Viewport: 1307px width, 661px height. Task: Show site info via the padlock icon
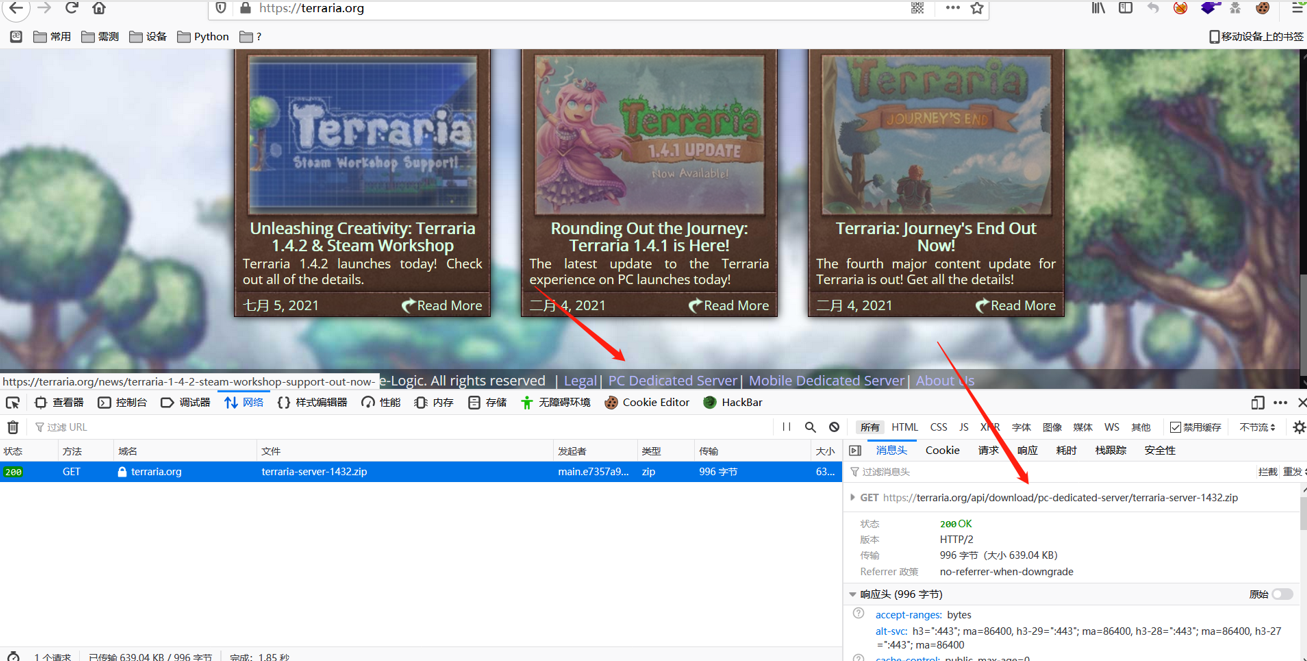[x=245, y=8]
